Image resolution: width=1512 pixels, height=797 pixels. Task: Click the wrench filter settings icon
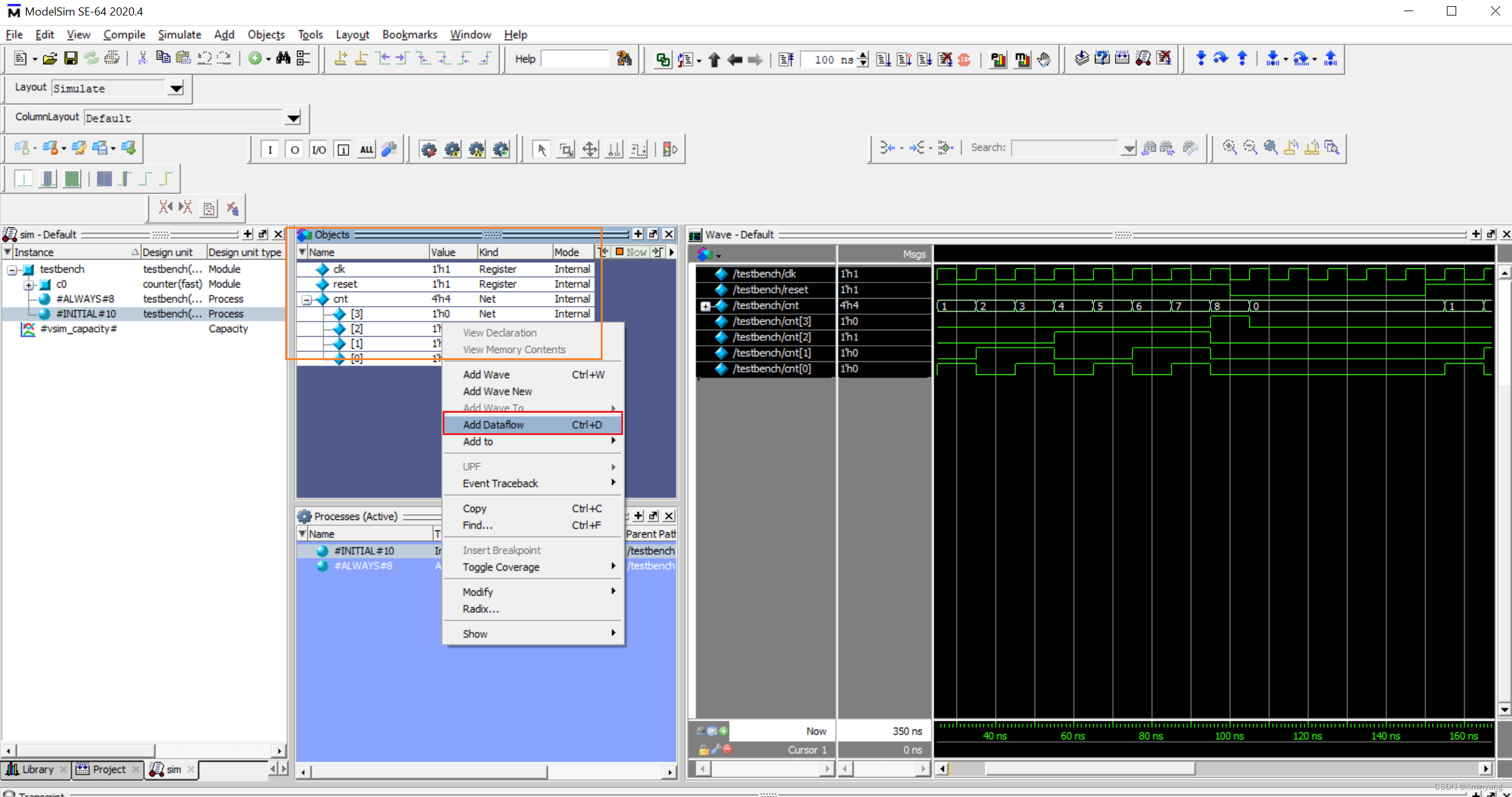pyautogui.click(x=389, y=149)
